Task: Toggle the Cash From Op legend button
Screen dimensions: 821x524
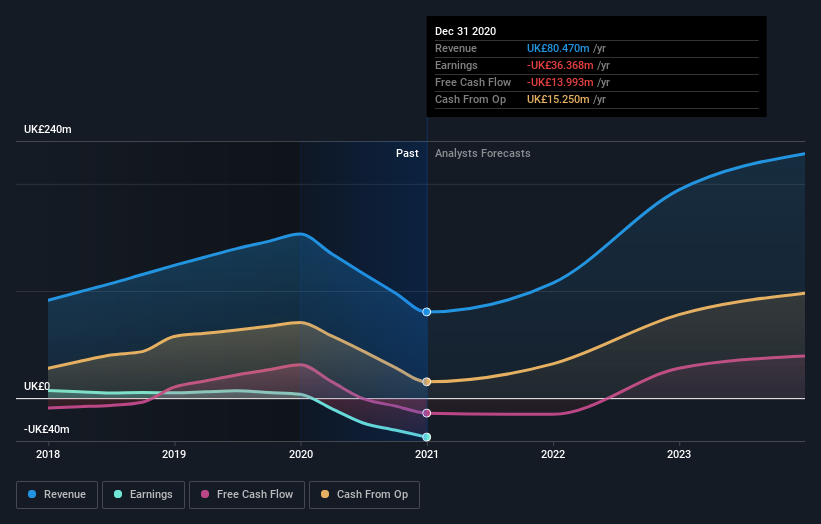Action: (364, 495)
